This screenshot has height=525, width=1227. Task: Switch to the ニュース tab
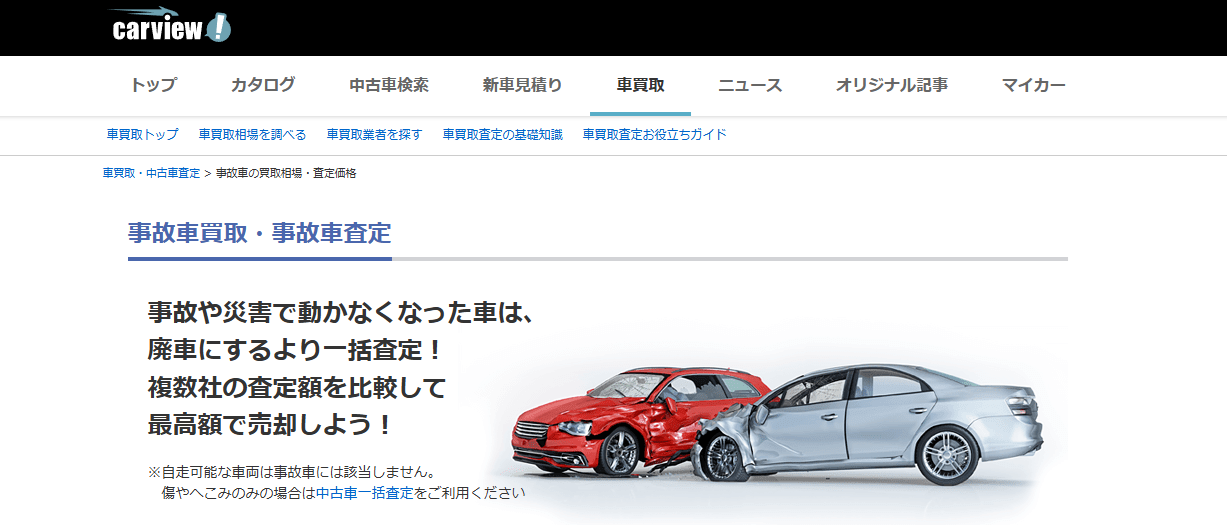coord(750,85)
